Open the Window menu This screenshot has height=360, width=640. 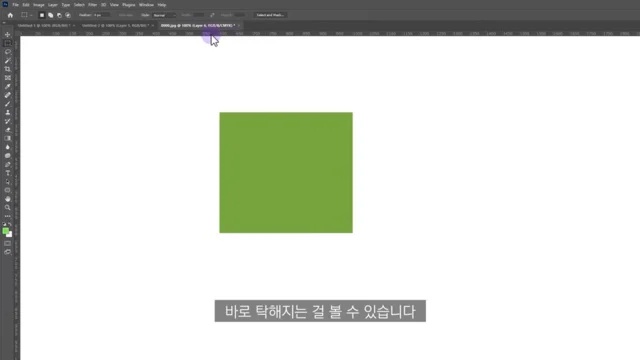point(146,5)
